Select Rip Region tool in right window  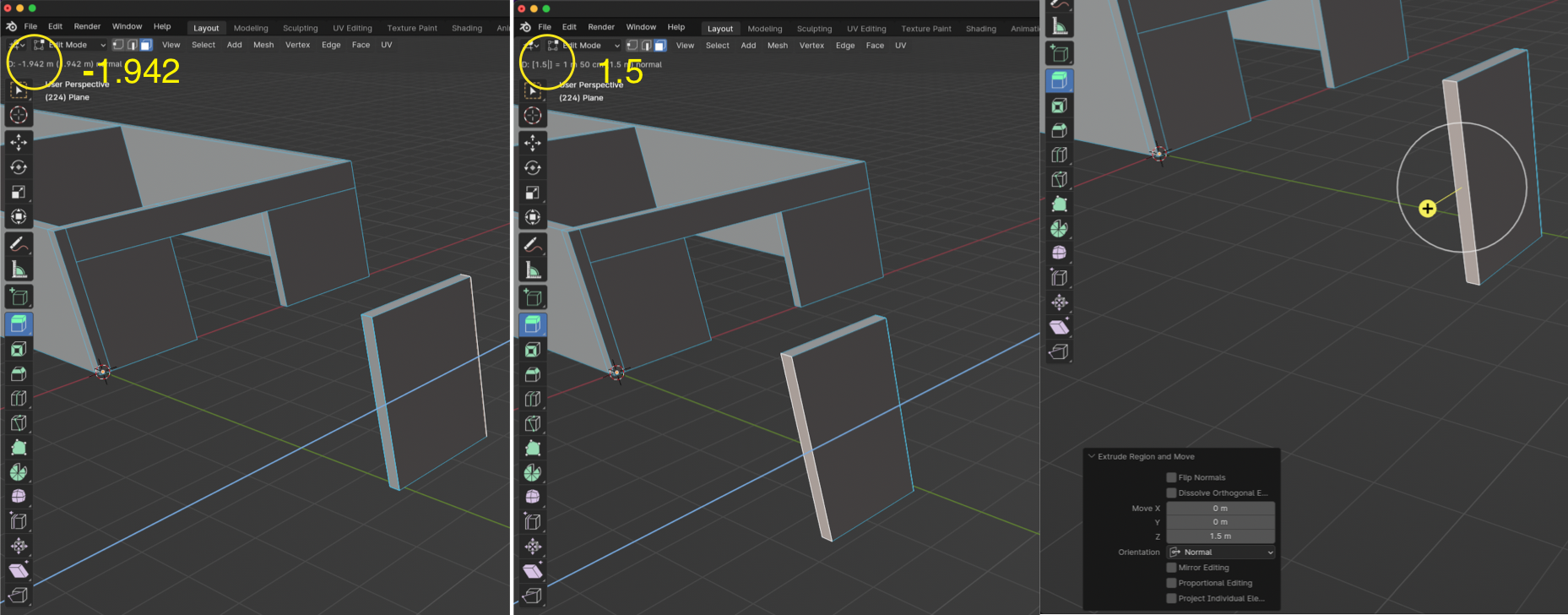point(1059,351)
